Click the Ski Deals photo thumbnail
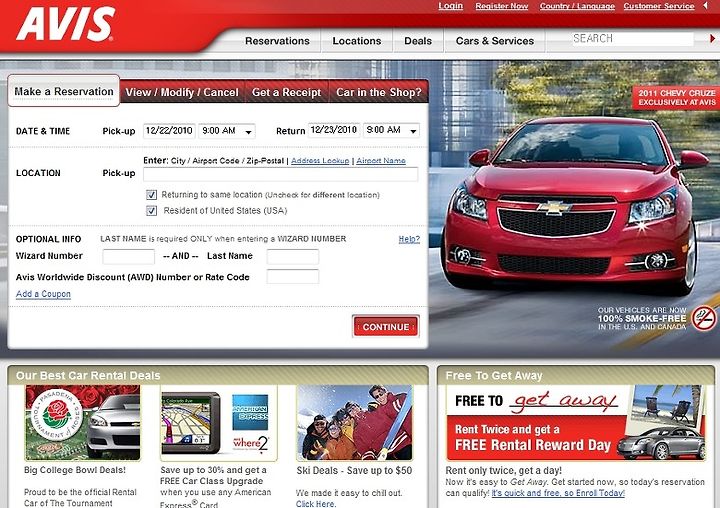 coord(354,423)
